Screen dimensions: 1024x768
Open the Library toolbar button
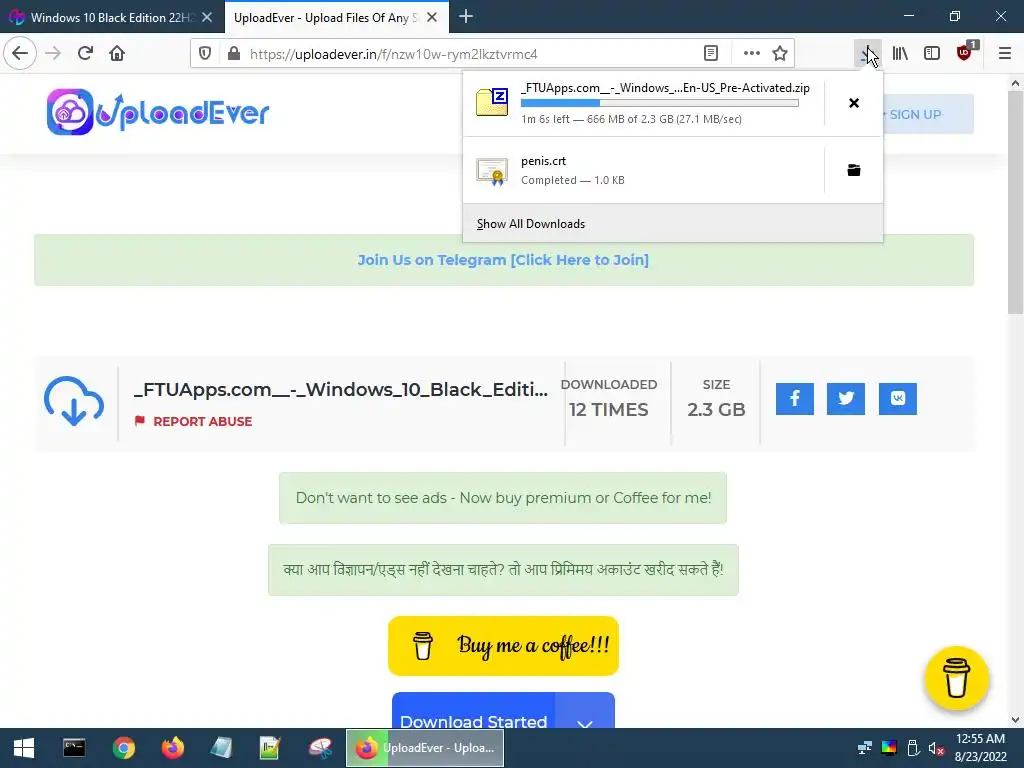pos(900,54)
